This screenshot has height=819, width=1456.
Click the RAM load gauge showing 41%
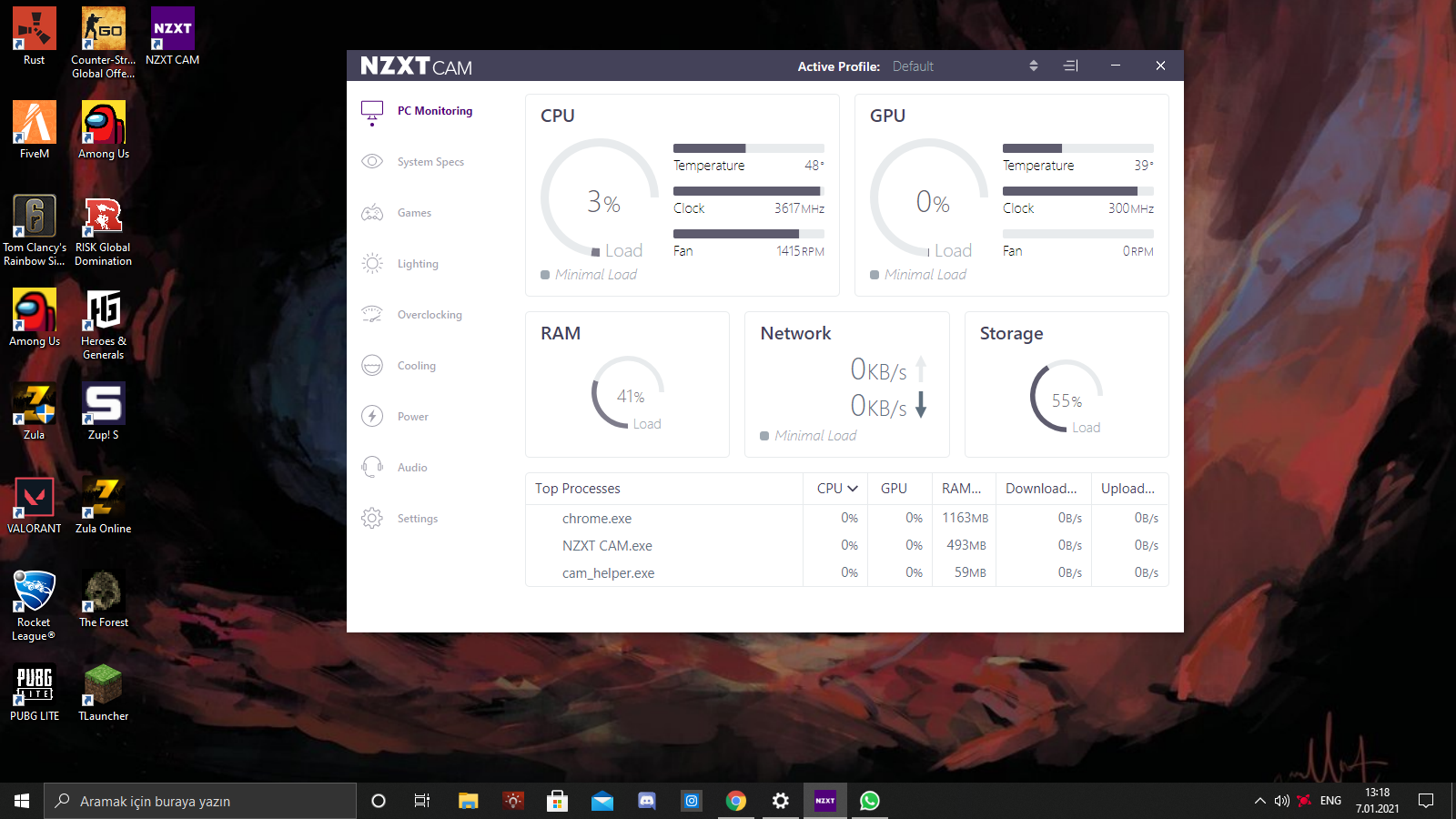628,393
